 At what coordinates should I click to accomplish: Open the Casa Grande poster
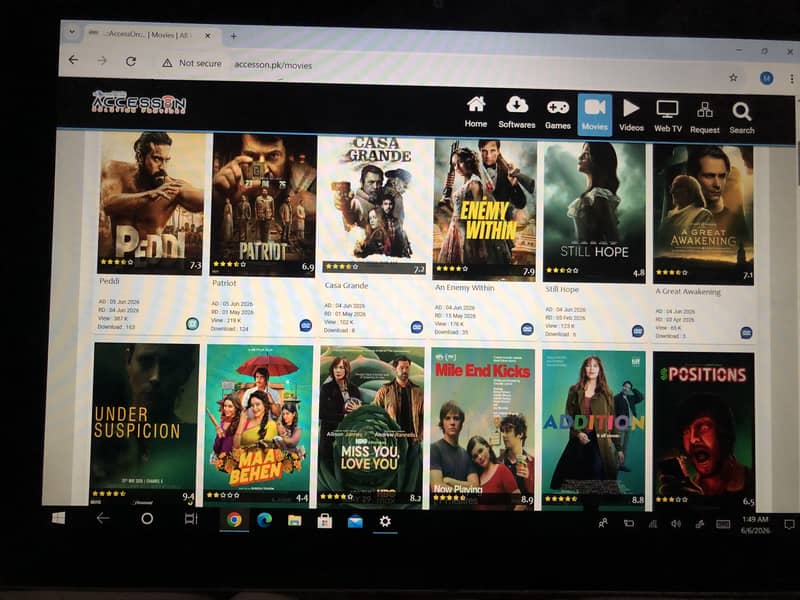coord(375,206)
